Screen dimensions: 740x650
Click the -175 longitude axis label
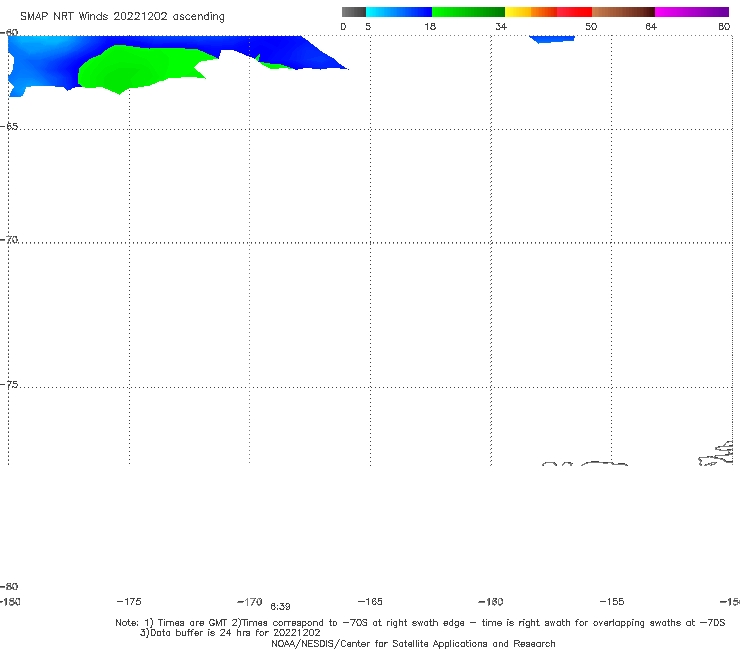point(129,602)
